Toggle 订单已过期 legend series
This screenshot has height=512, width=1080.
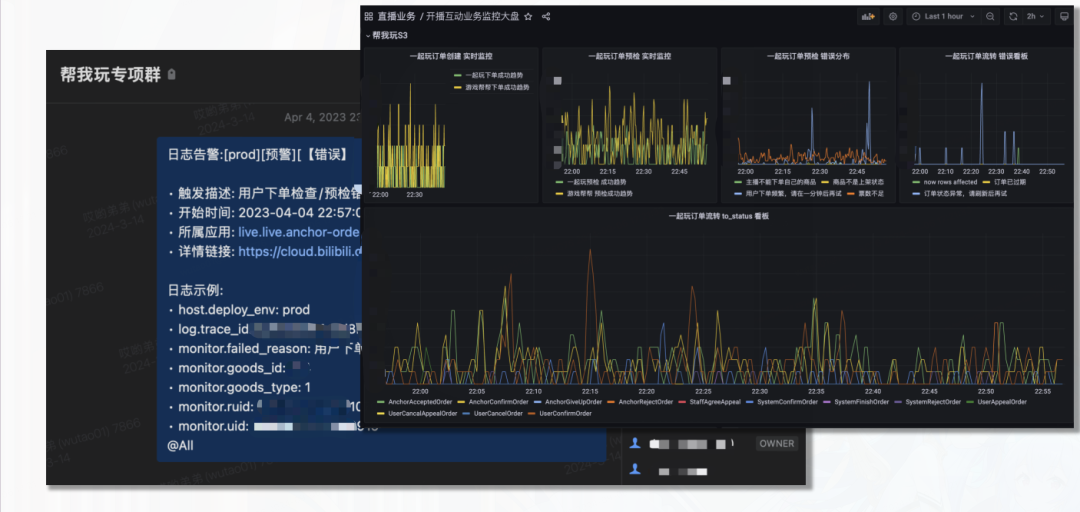click(1005, 182)
